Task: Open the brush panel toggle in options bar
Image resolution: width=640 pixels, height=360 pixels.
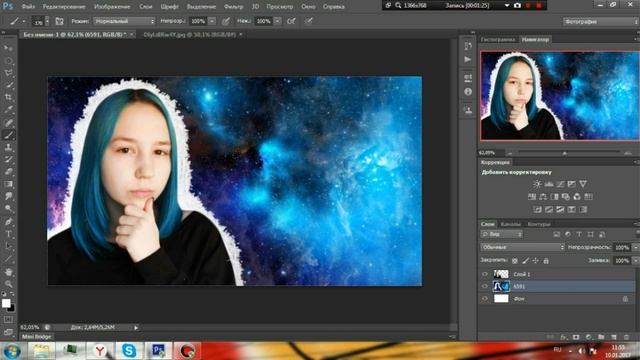Action: click(x=59, y=21)
